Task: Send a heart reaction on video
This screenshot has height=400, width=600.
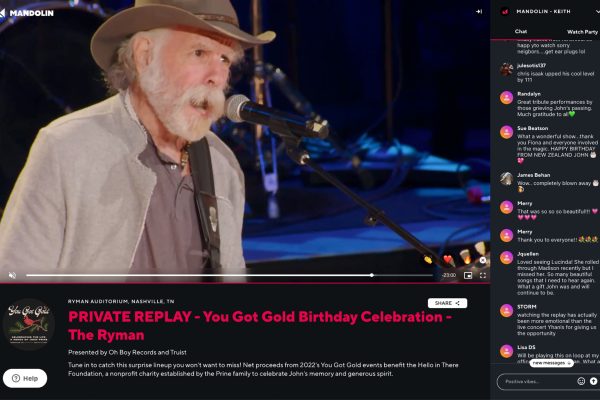Action: click(448, 260)
